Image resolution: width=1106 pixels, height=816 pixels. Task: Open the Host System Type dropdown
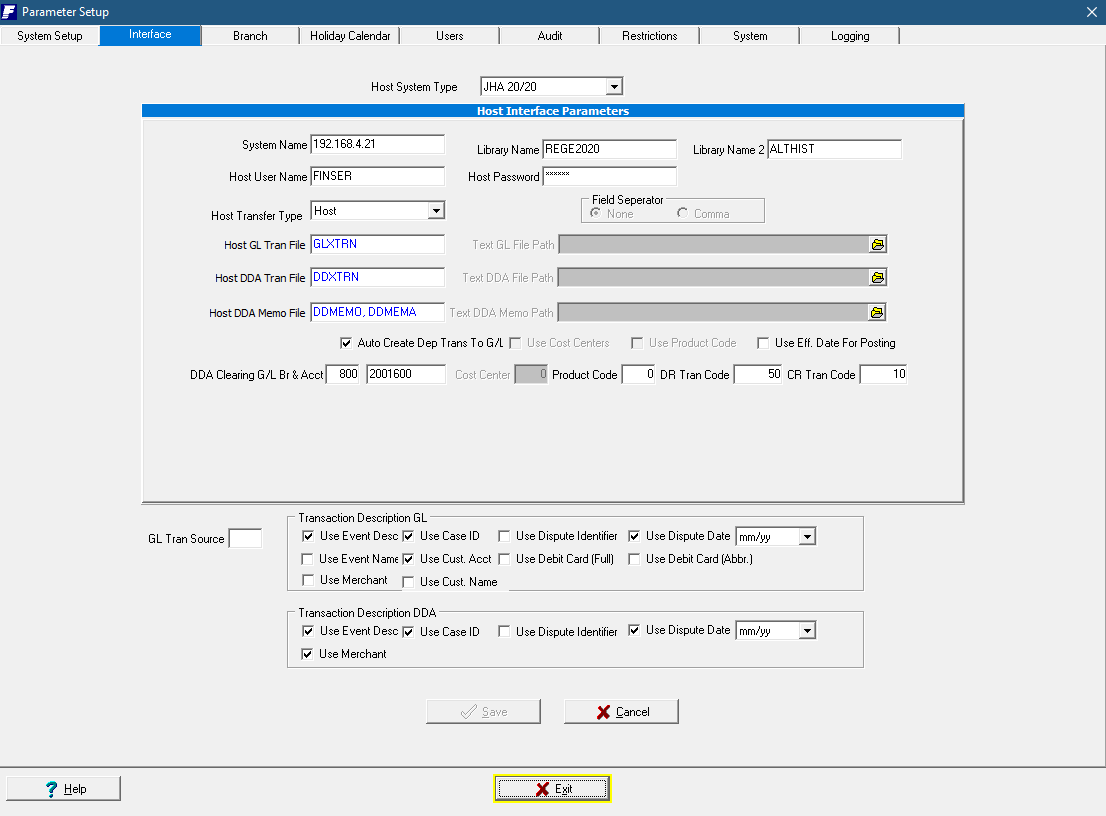614,87
